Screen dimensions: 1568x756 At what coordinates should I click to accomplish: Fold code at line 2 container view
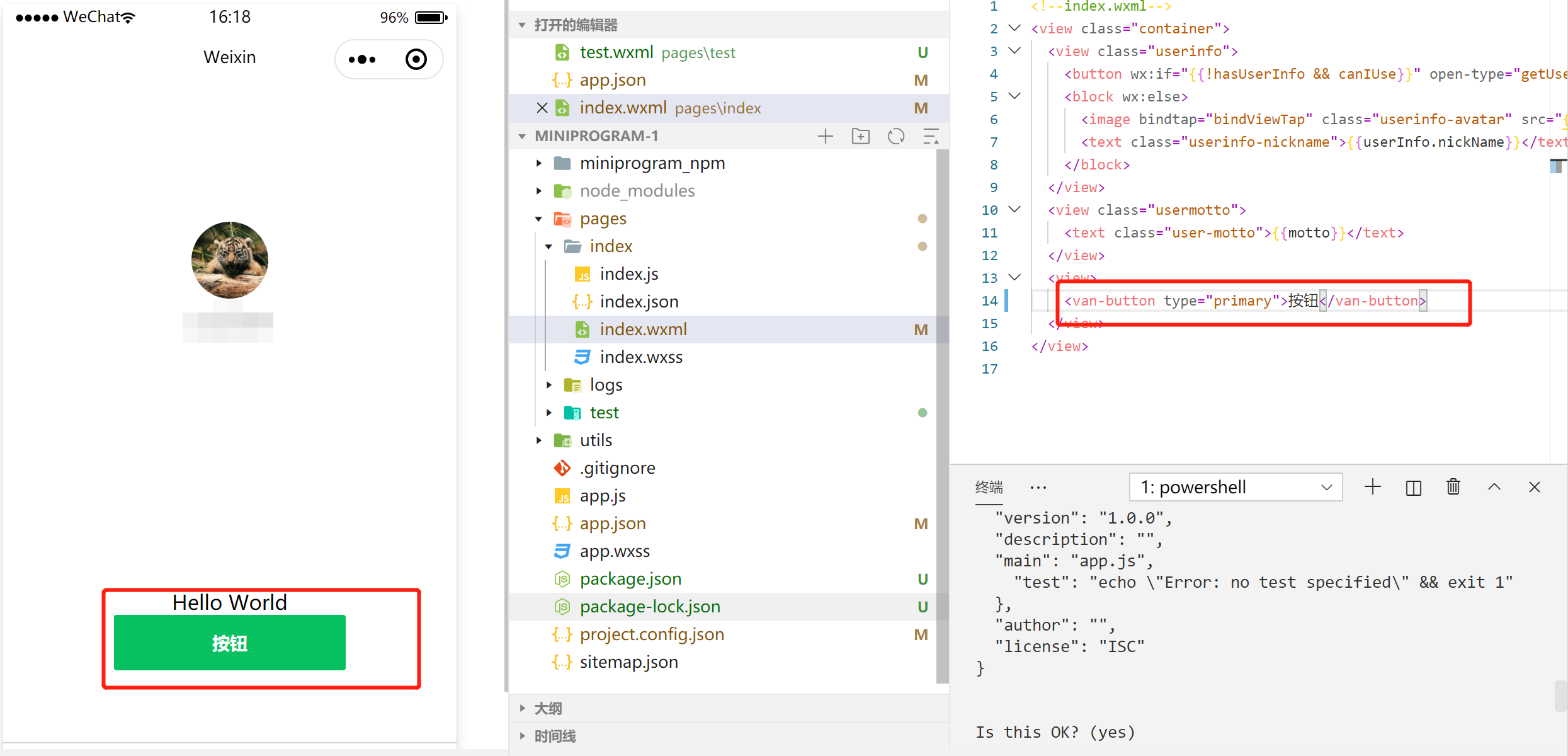(1014, 28)
